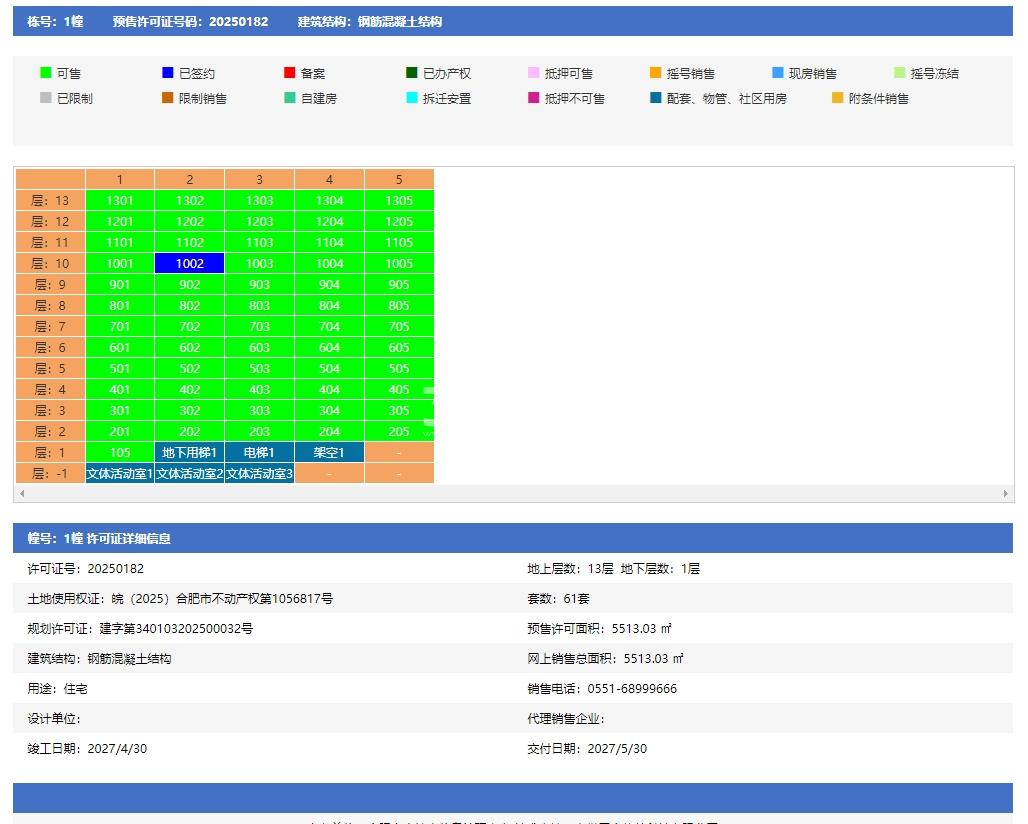Click the pale green 摇号冻结 legend swatch
Screen dimensions: 1028x824
pyautogui.click(x=900, y=73)
